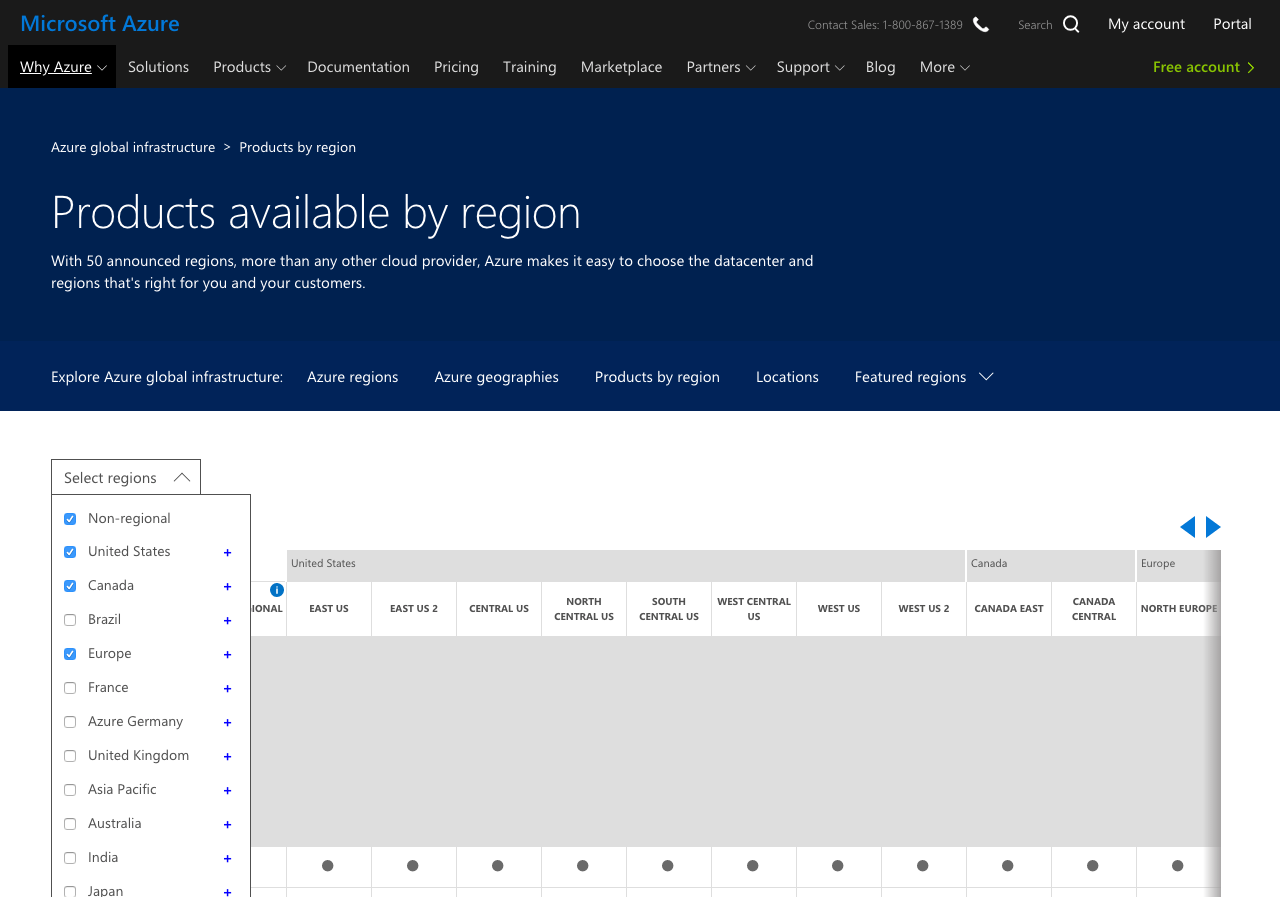1280x897 pixels.
Task: Click the phone icon beside Contact Sales
Action: (x=981, y=24)
